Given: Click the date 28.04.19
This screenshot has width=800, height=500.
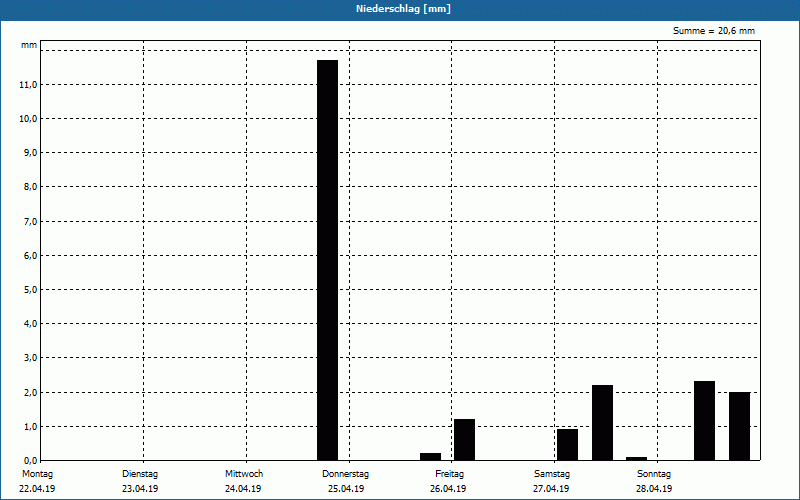Looking at the screenshot, I should (654, 489).
